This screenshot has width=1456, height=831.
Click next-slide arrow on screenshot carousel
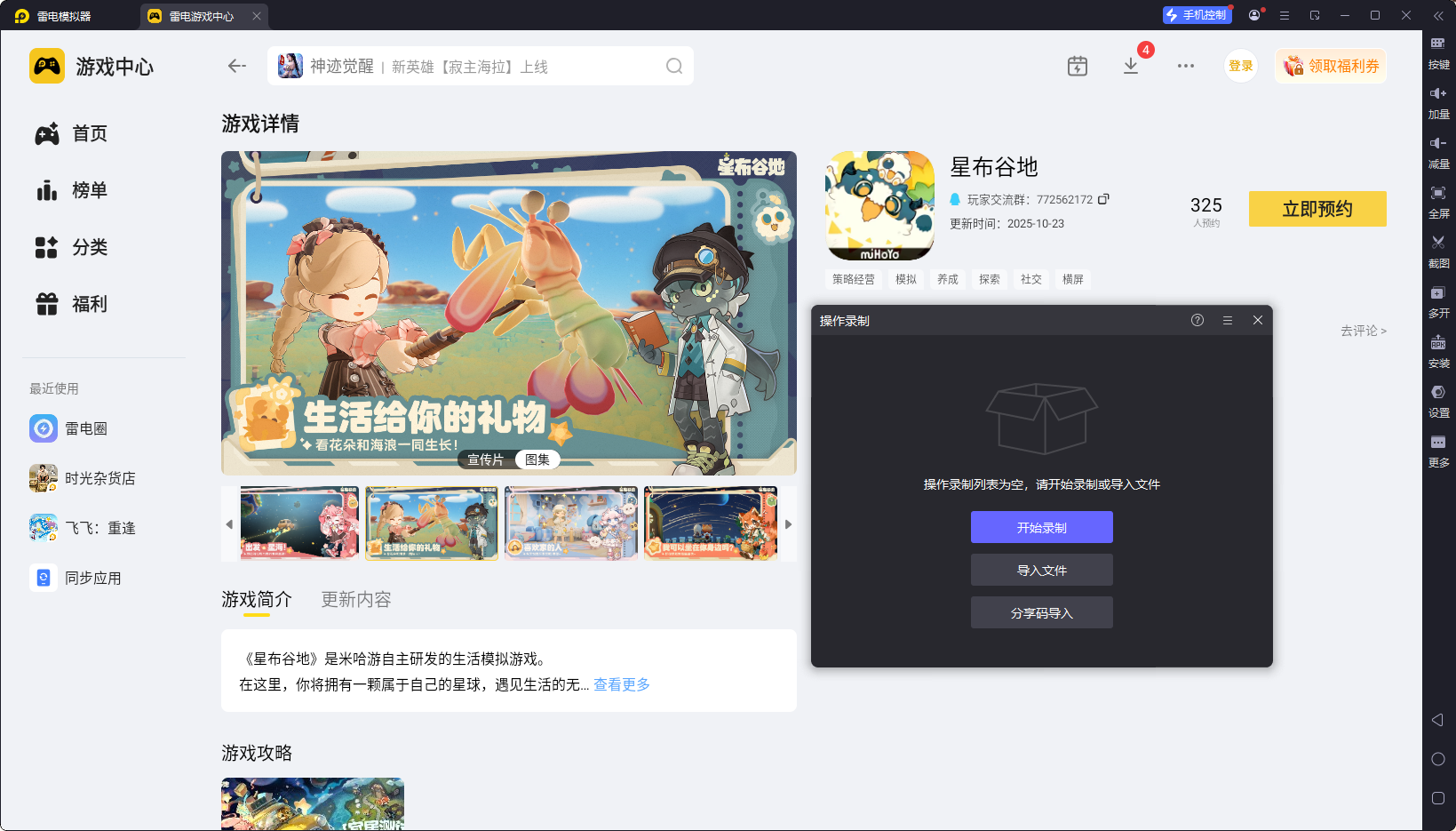pyautogui.click(x=787, y=523)
